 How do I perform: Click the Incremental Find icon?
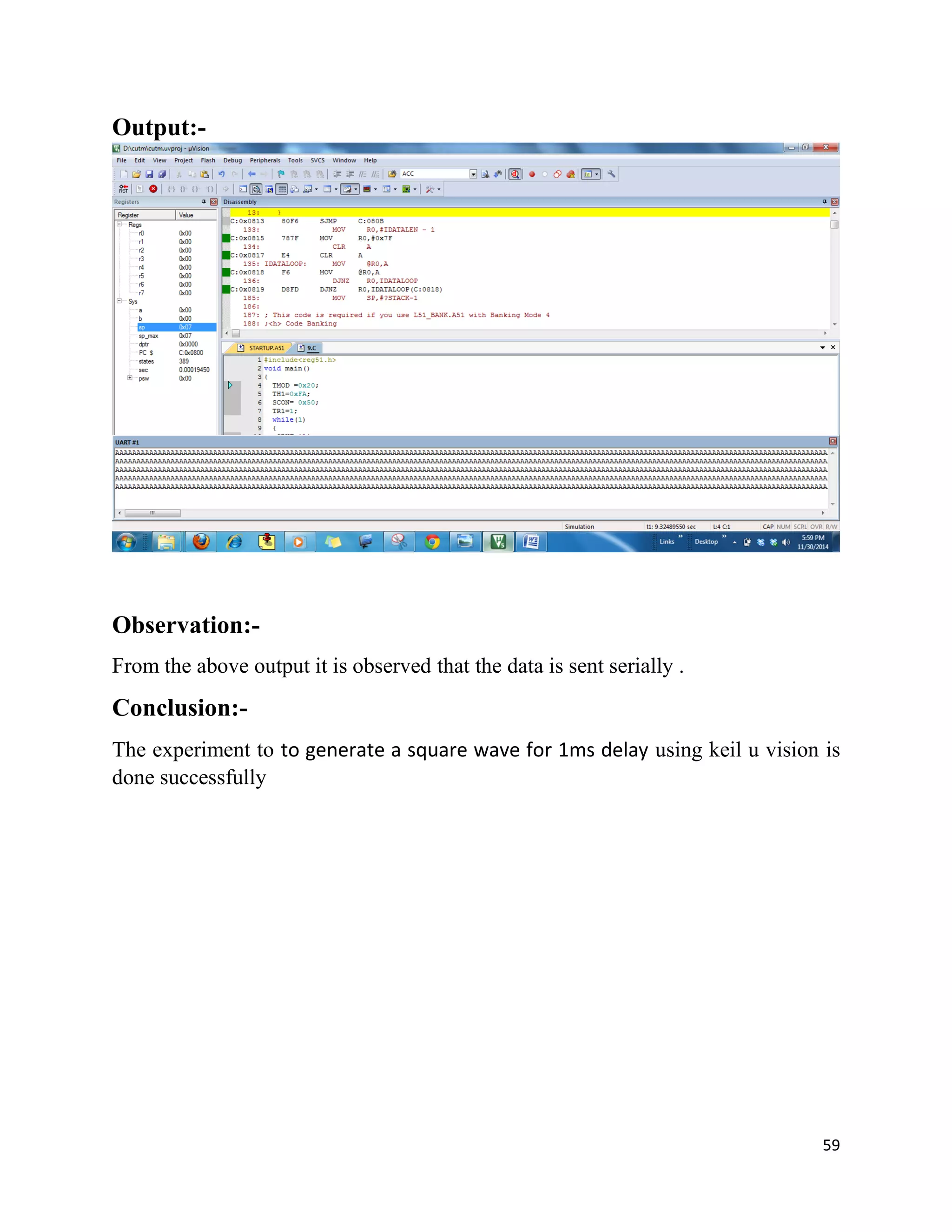pos(497,174)
